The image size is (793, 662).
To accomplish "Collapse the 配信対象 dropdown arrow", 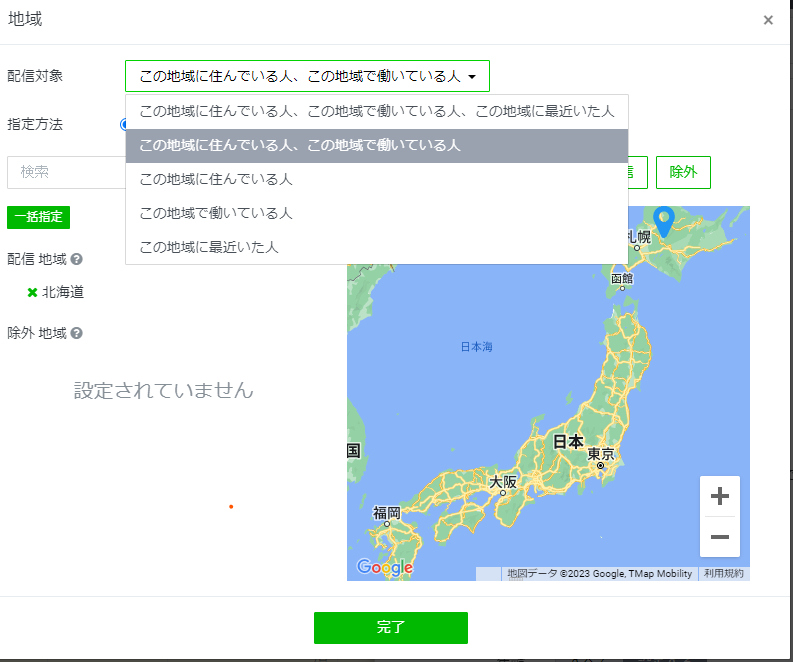I will tap(472, 77).
